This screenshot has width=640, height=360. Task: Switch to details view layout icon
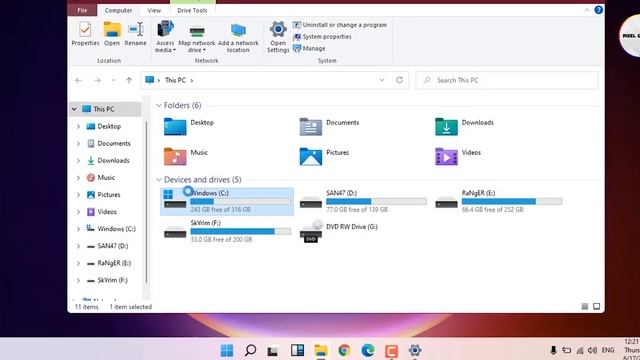584,307
